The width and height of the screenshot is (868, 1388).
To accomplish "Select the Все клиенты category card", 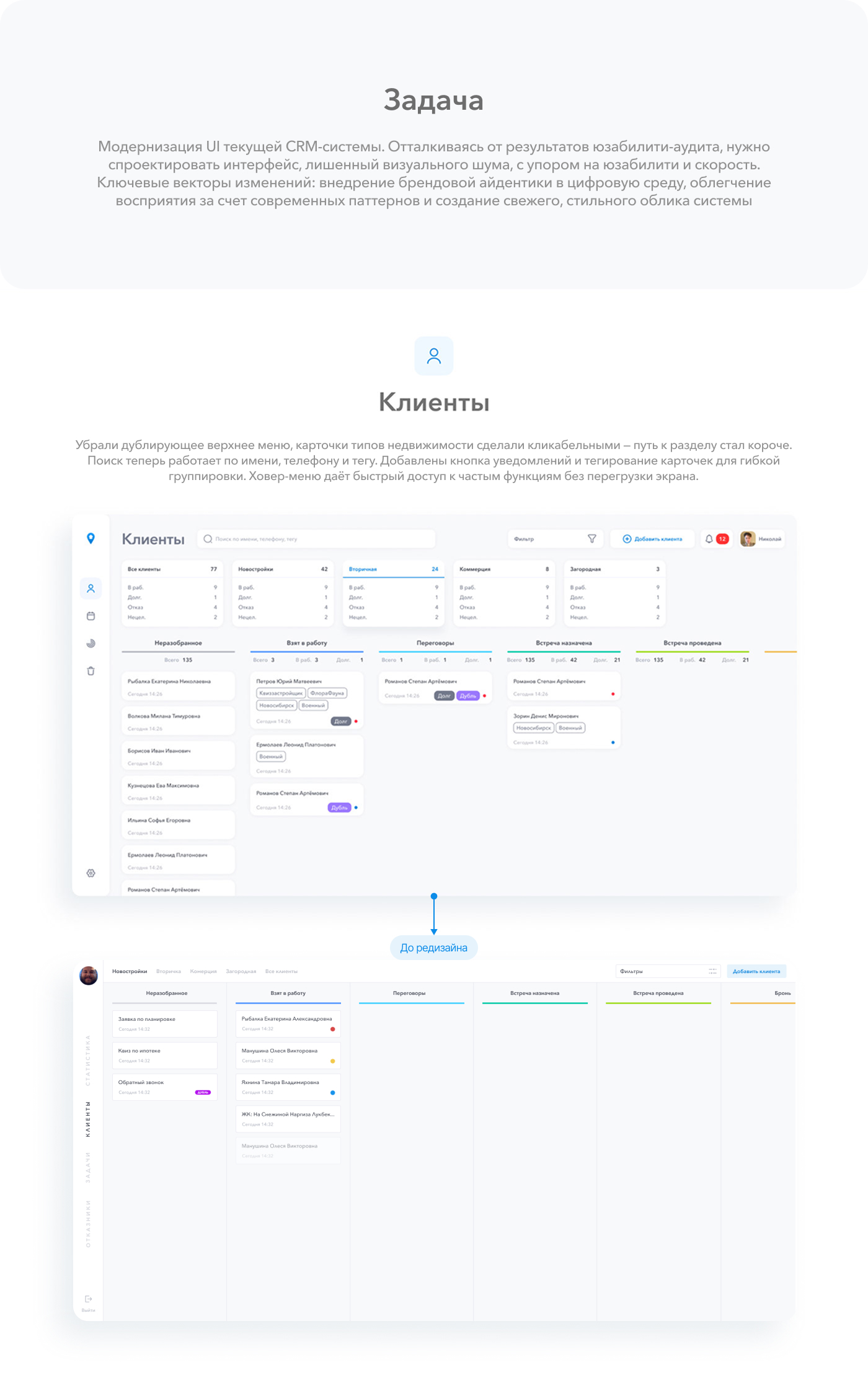I will click(172, 593).
